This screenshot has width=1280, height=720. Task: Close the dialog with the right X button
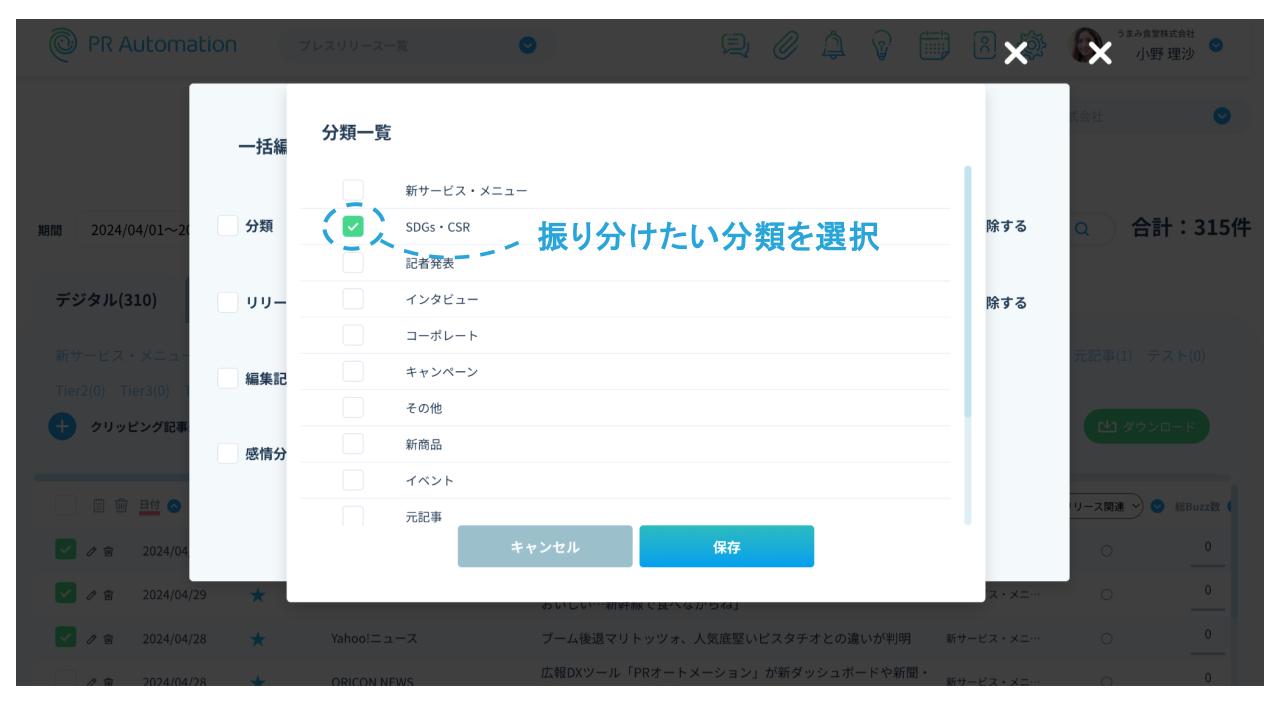[1100, 52]
